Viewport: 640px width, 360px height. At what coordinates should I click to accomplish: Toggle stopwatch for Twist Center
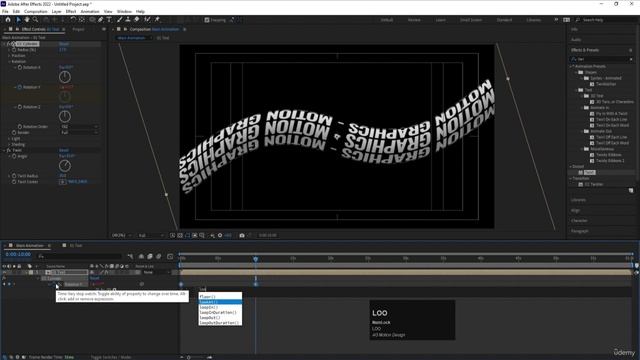(x=14, y=182)
